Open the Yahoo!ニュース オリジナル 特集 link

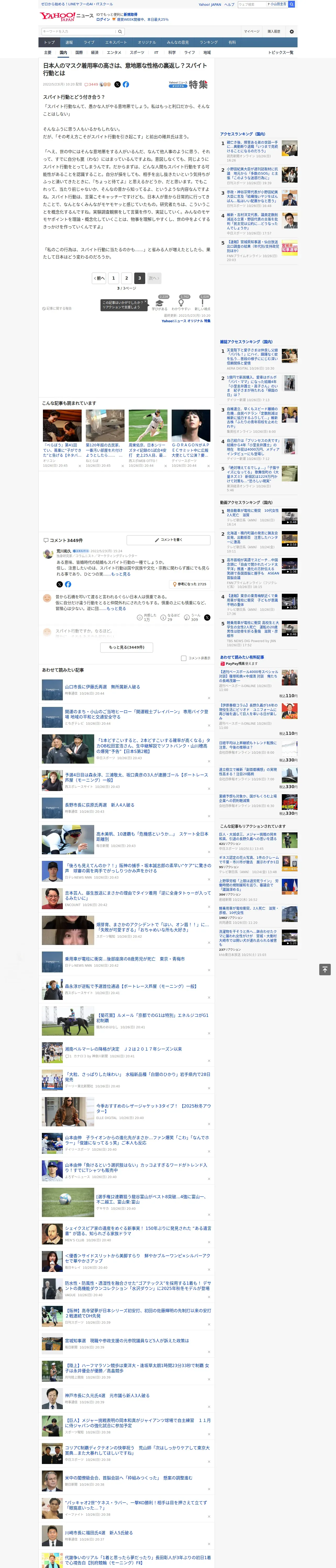click(x=186, y=321)
